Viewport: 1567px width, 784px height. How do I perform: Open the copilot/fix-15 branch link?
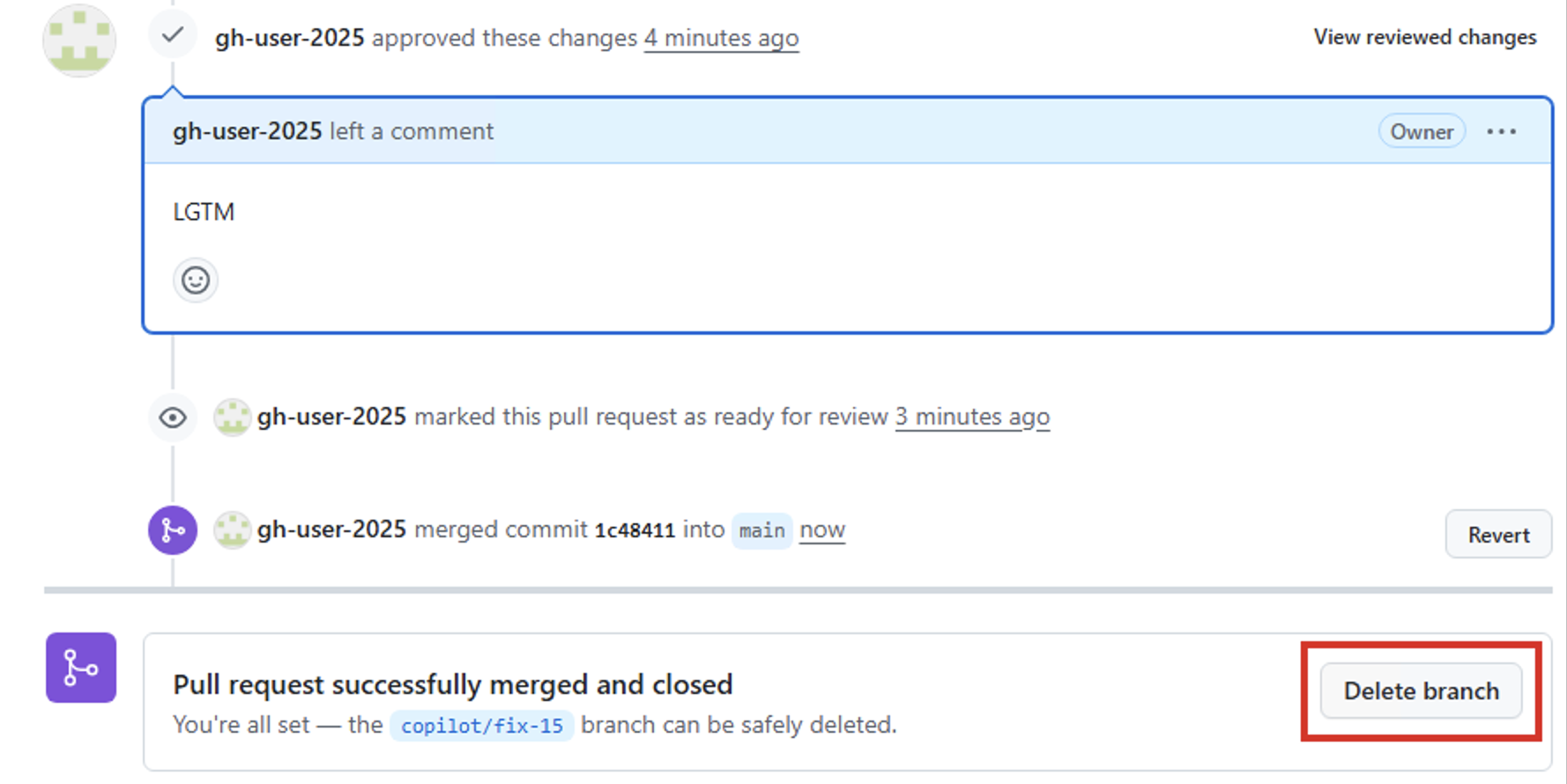pos(481,725)
